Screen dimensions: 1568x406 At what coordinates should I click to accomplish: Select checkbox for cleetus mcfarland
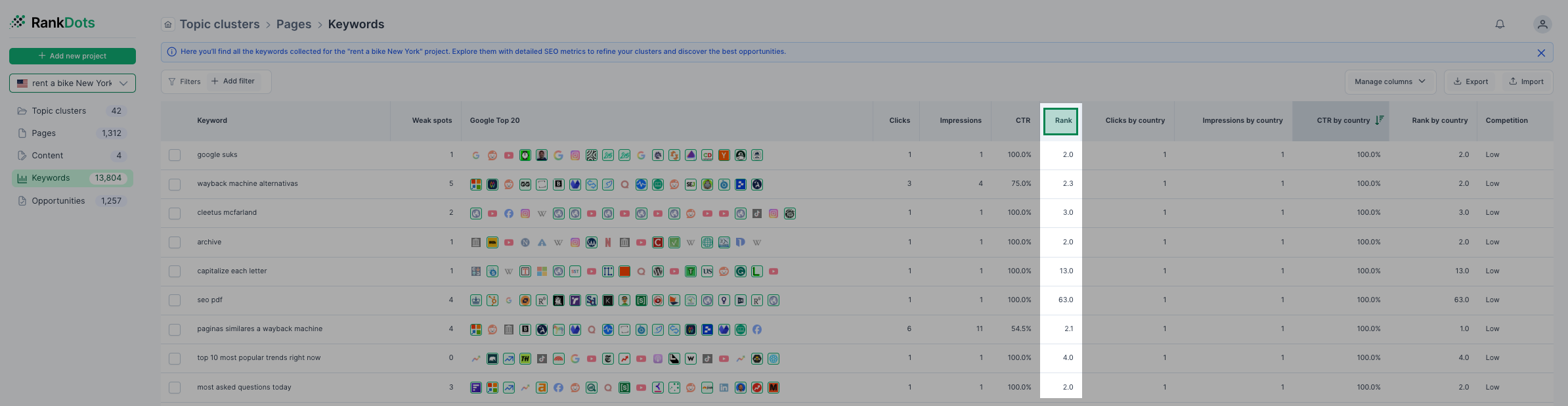point(175,214)
